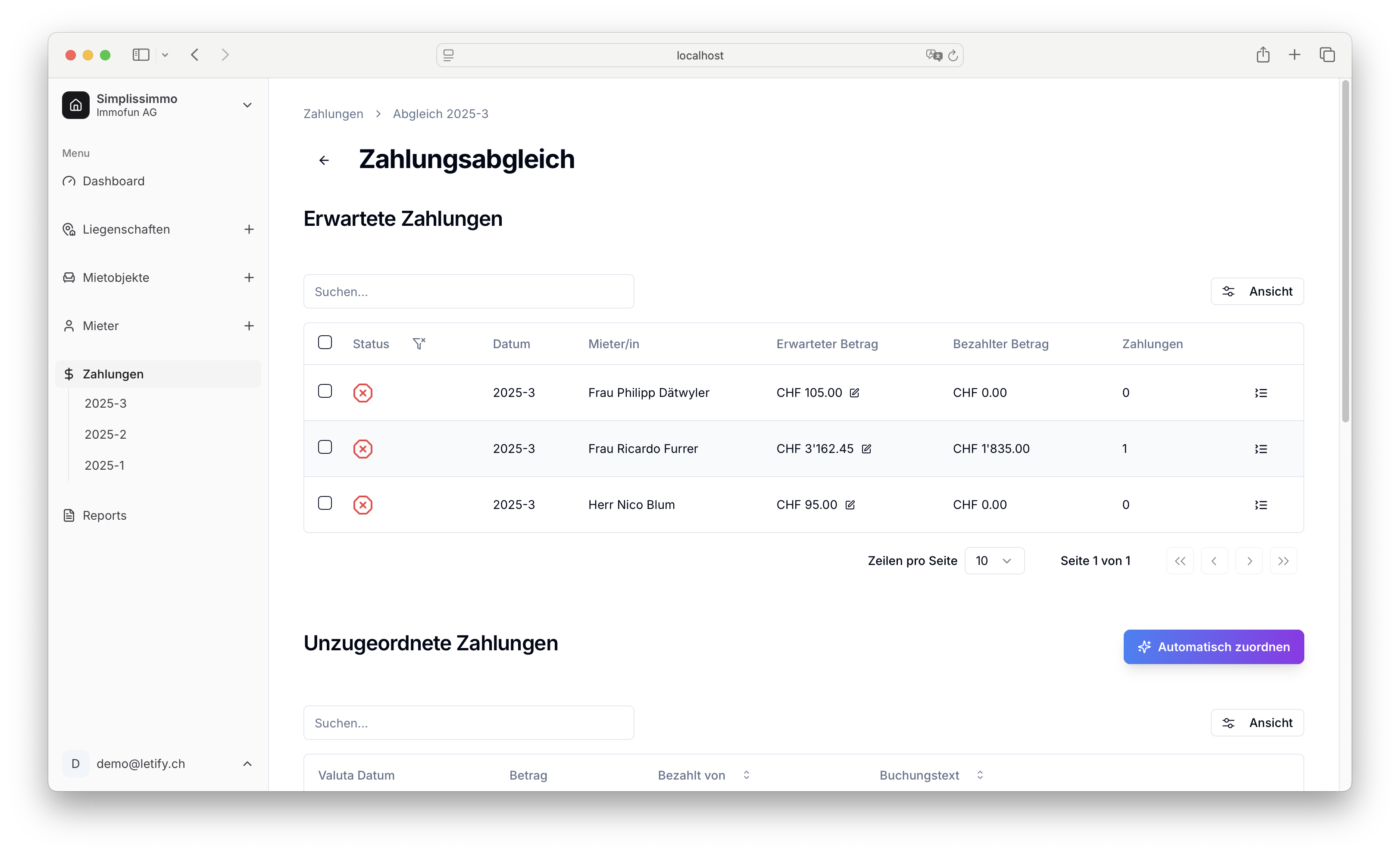Open the Zahlungen list for Herr Nico Blum
The width and height of the screenshot is (1400, 855).
(1261, 505)
